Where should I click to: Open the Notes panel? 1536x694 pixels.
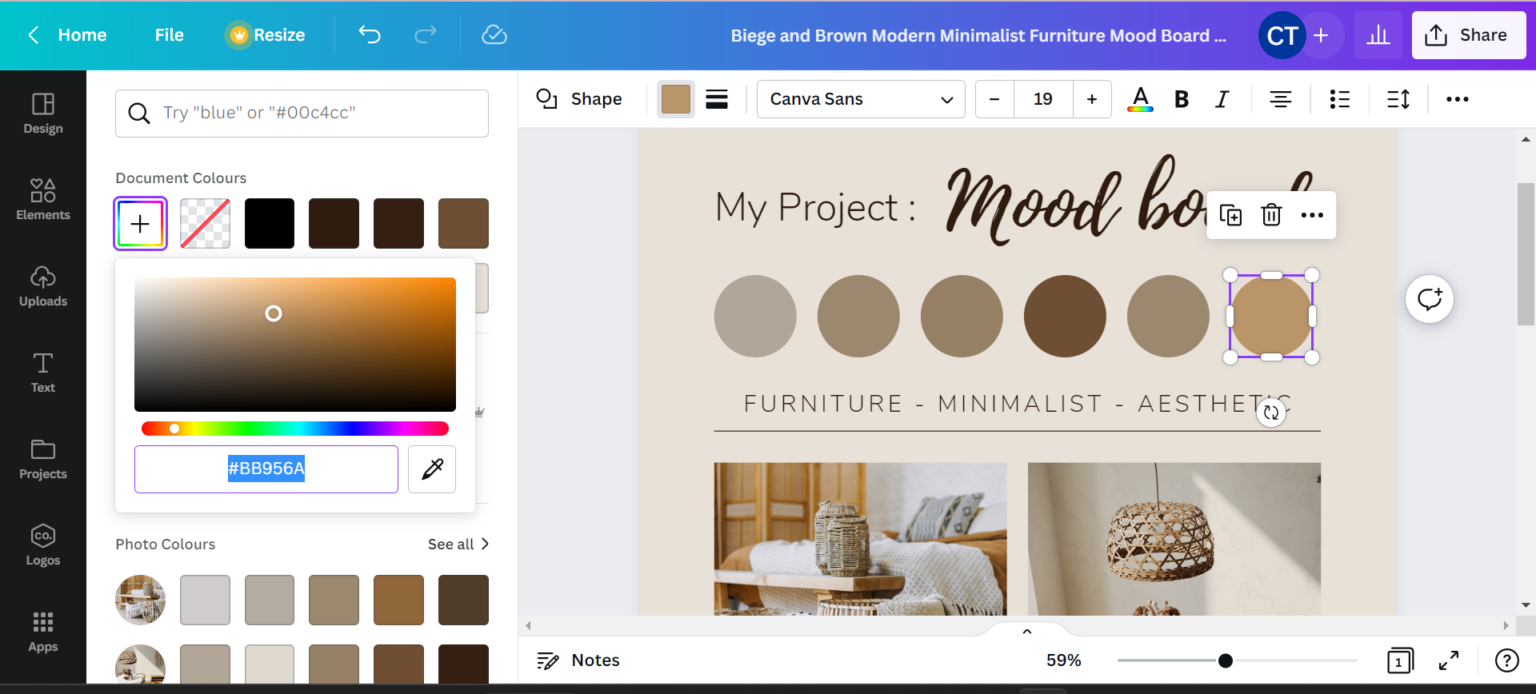click(578, 660)
